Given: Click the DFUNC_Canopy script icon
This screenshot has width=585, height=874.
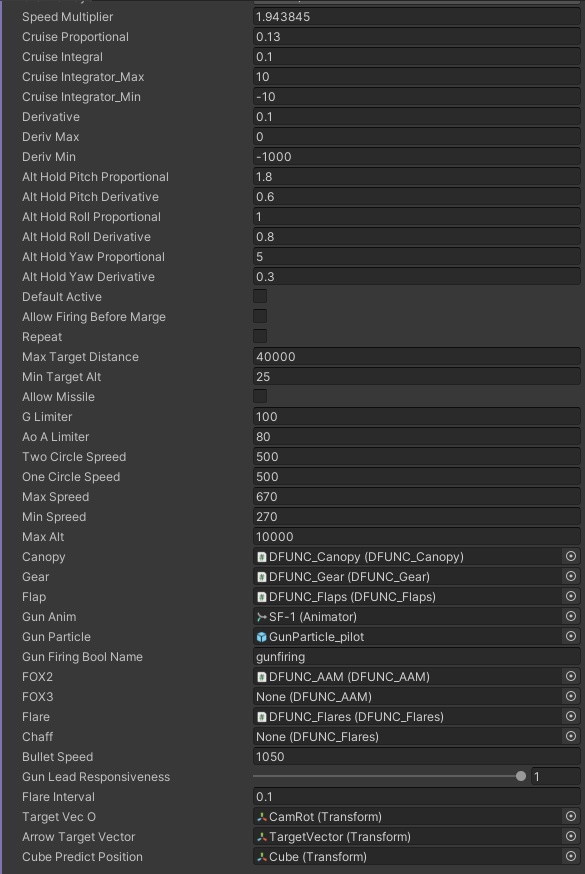Looking at the screenshot, I should click(x=261, y=557).
